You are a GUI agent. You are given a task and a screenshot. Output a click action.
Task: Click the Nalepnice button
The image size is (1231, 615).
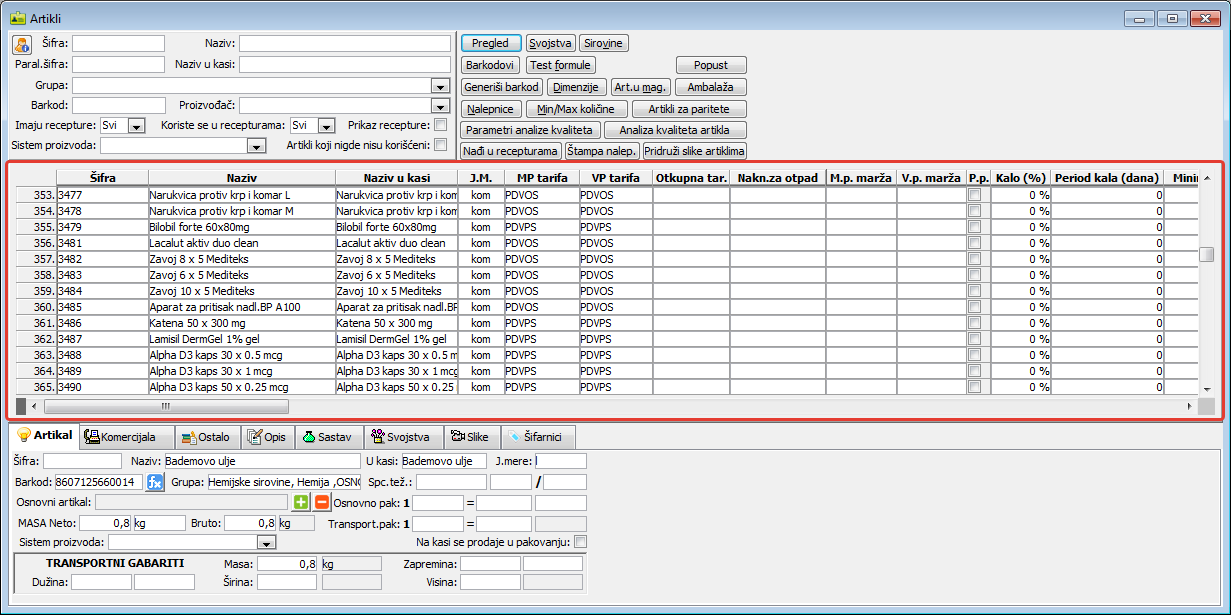pos(490,109)
